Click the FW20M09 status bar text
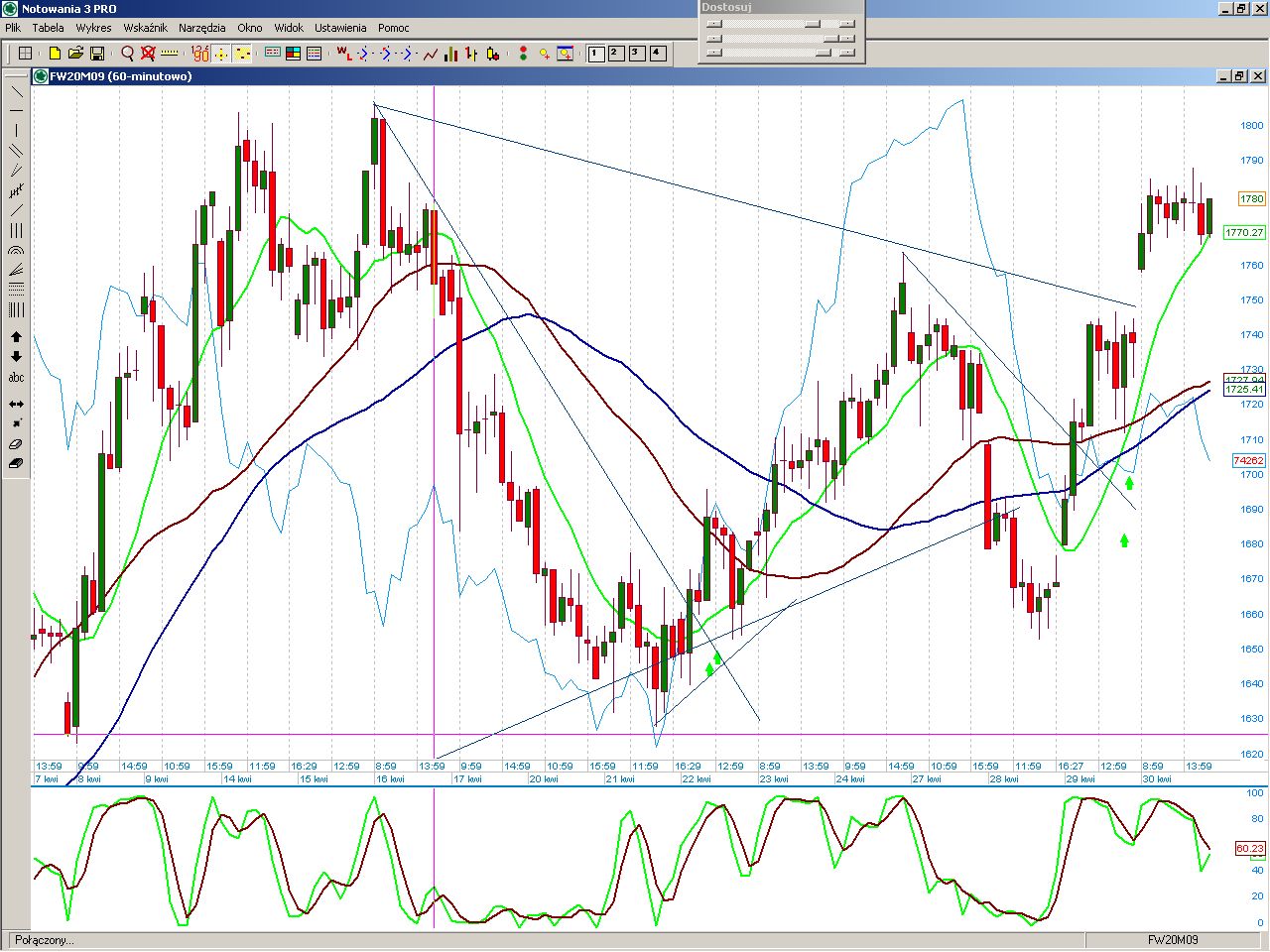Image resolution: width=1270 pixels, height=952 pixels. point(1173,940)
